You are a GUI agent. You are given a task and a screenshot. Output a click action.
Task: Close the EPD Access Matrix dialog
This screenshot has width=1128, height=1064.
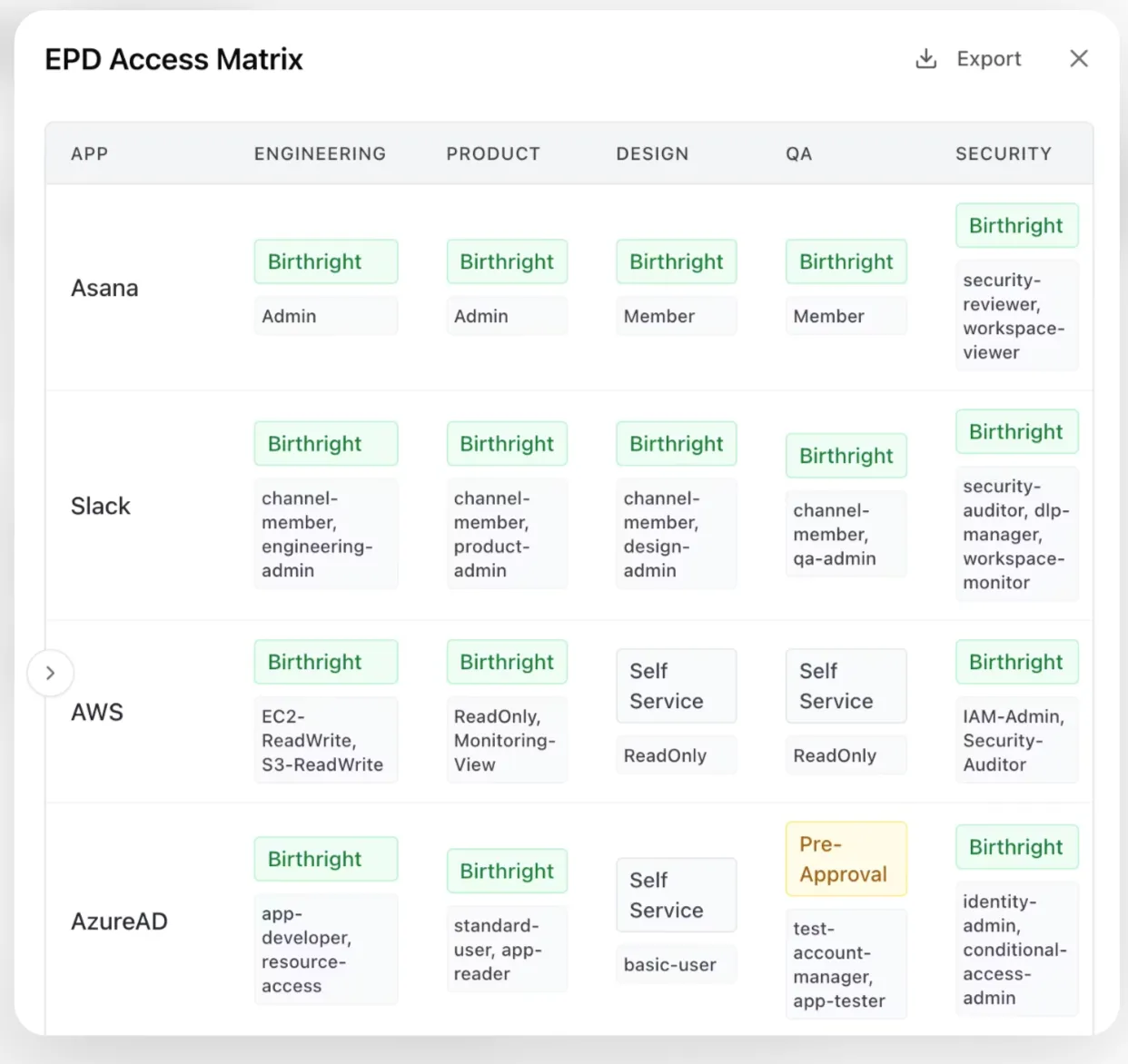[x=1079, y=59]
